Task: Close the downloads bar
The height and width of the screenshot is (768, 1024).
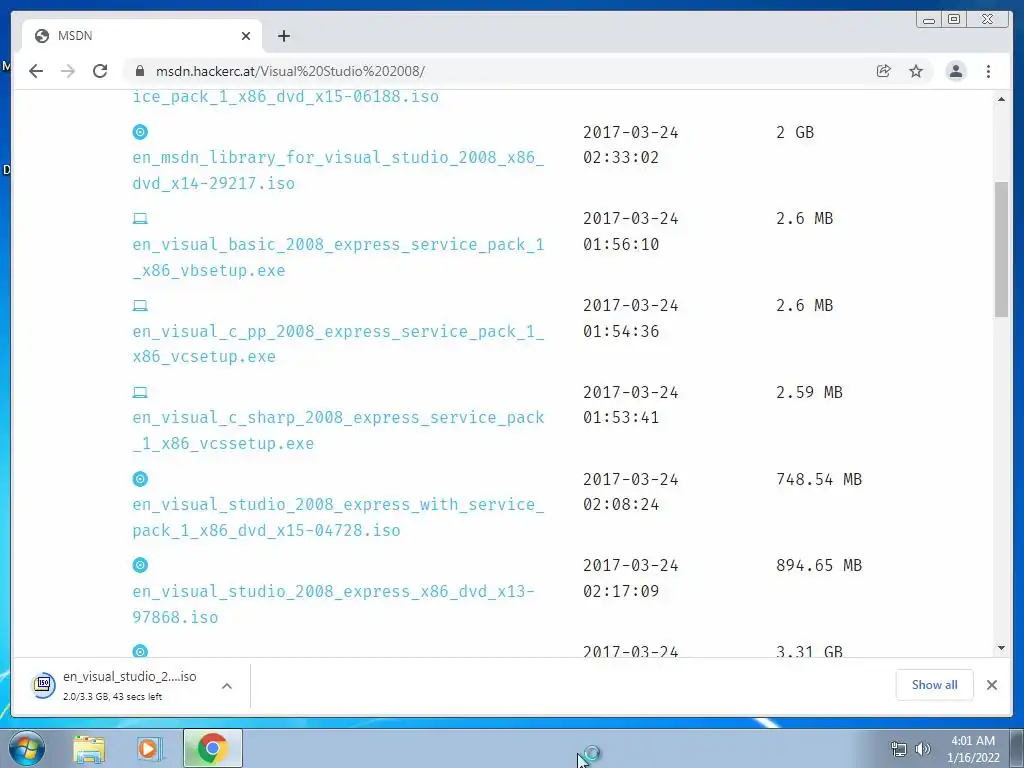Action: click(x=991, y=684)
